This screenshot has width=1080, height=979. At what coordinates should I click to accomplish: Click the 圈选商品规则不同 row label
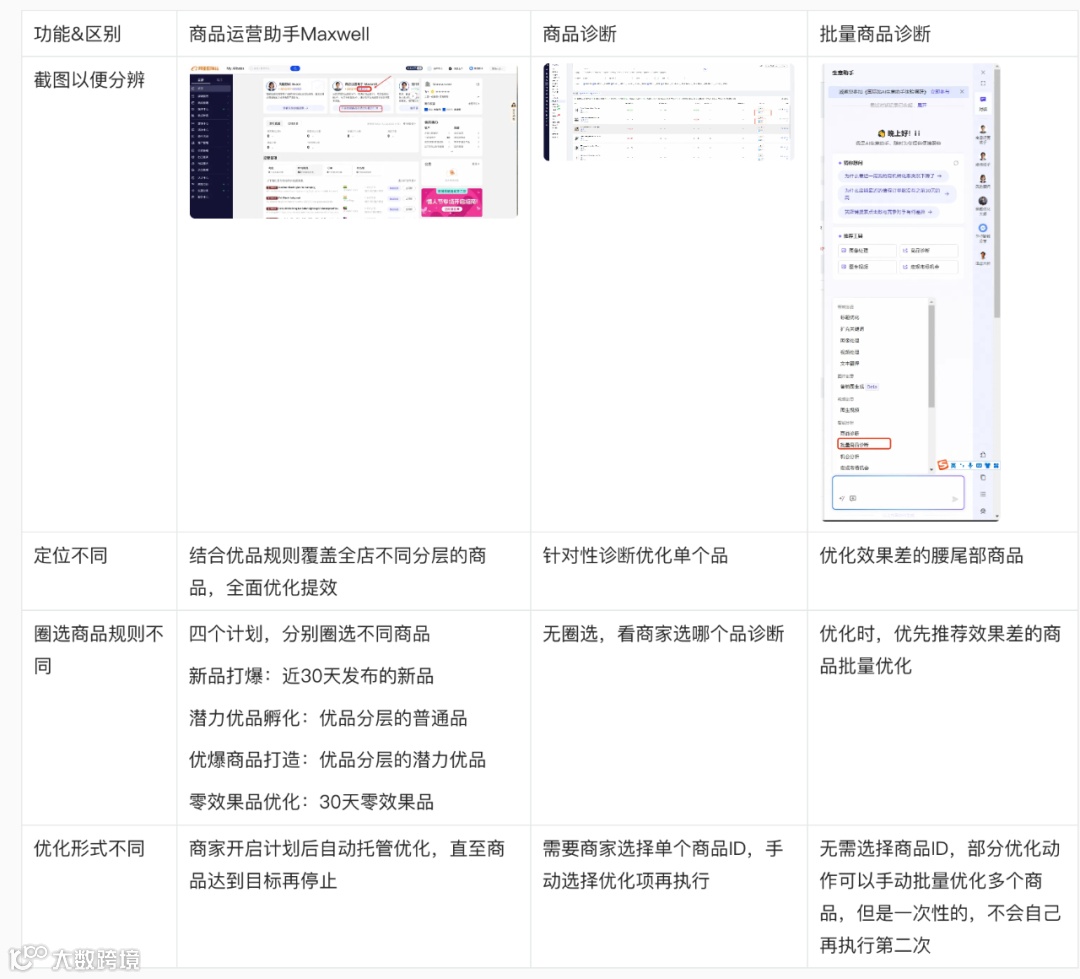click(98, 650)
